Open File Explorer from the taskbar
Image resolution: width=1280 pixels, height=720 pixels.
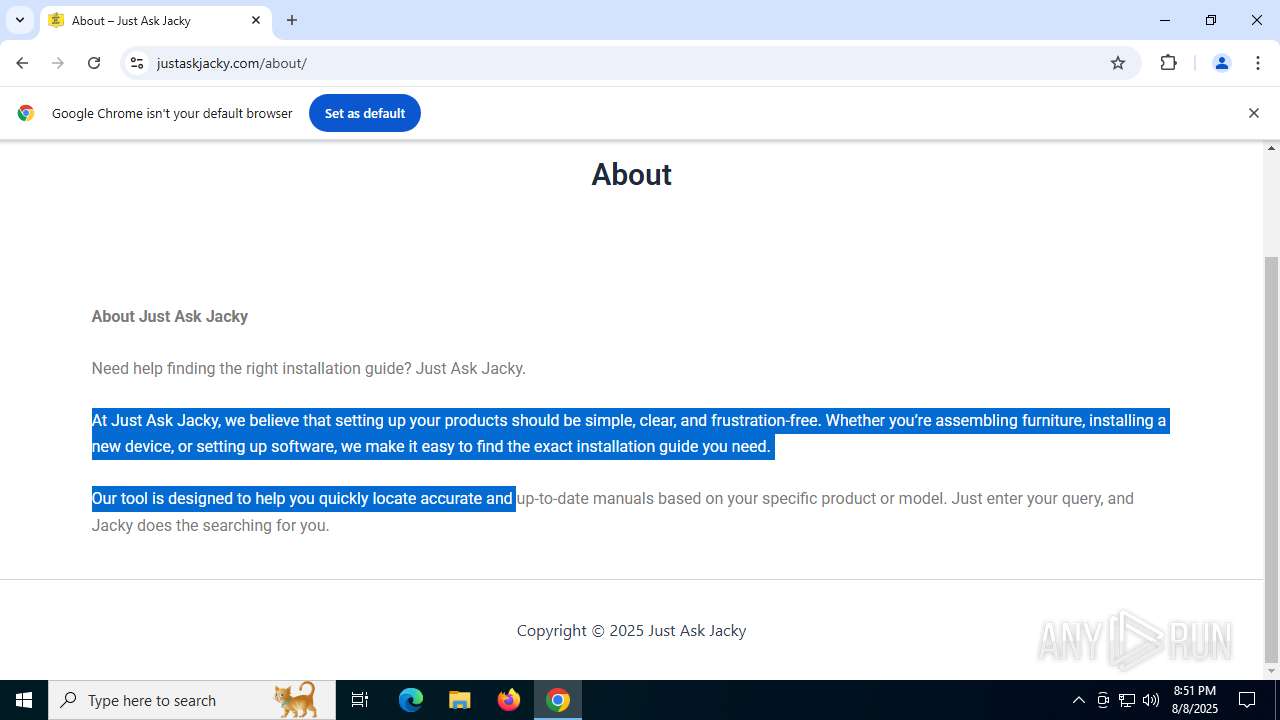(459, 700)
